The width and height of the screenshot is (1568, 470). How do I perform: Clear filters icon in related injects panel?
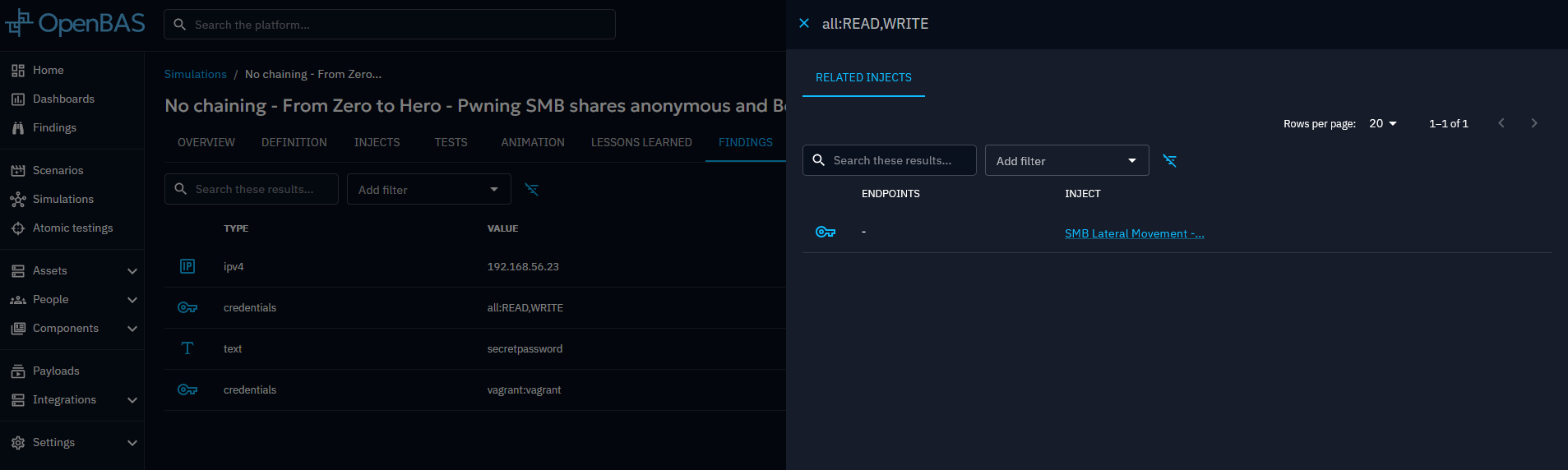tap(1169, 161)
